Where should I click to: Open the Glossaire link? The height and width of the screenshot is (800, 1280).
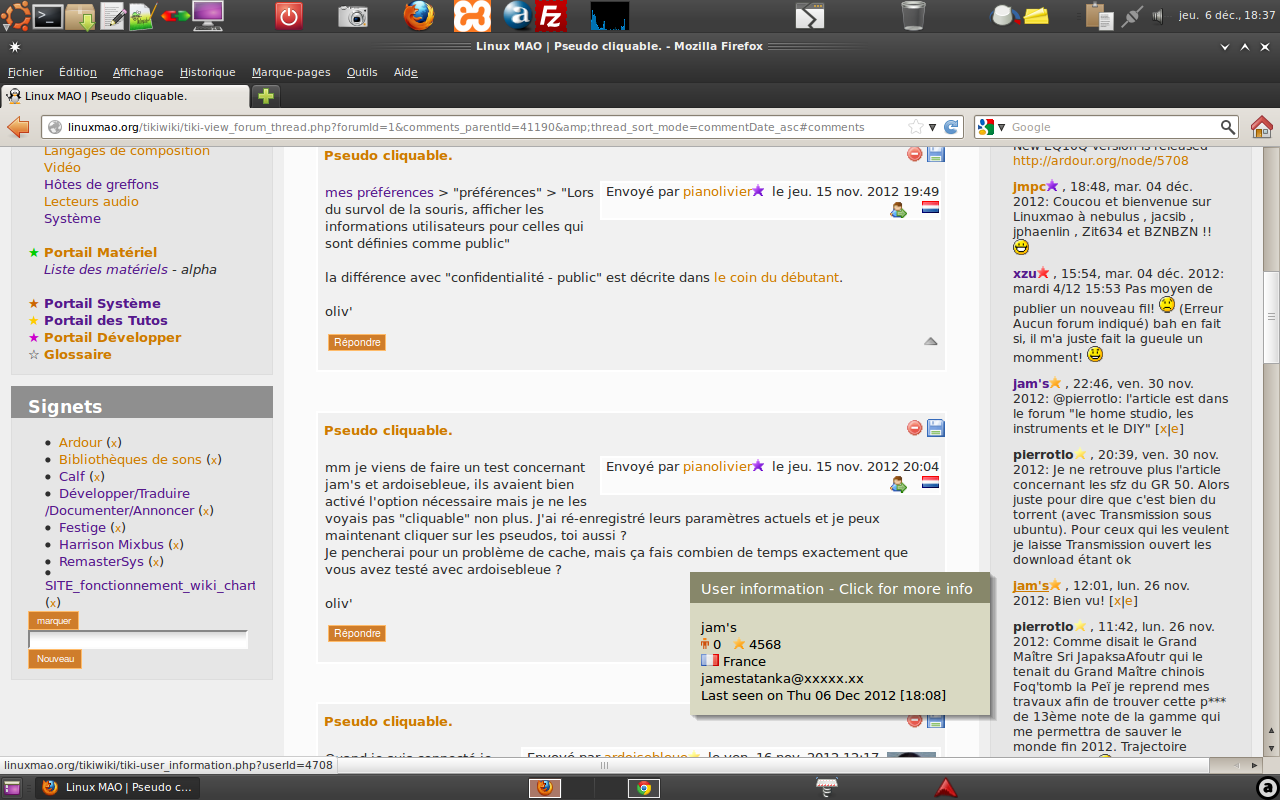tap(78, 354)
